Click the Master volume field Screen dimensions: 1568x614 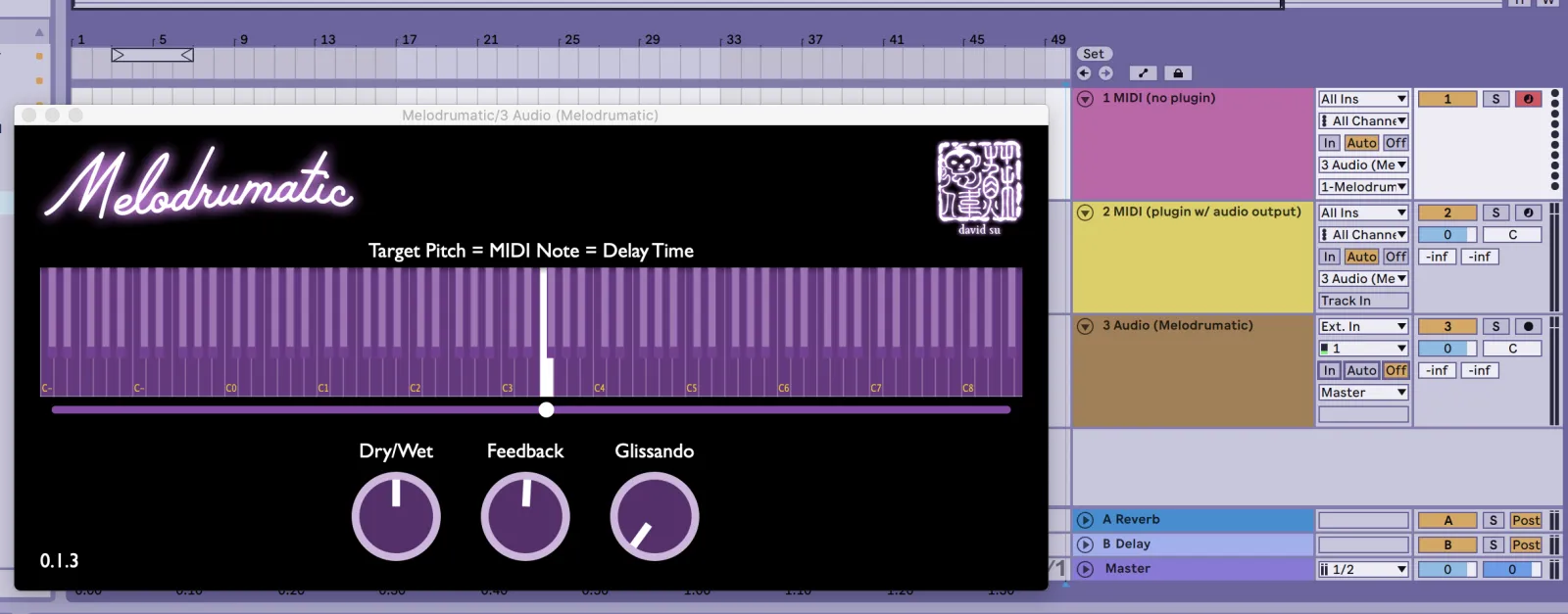tap(1447, 569)
